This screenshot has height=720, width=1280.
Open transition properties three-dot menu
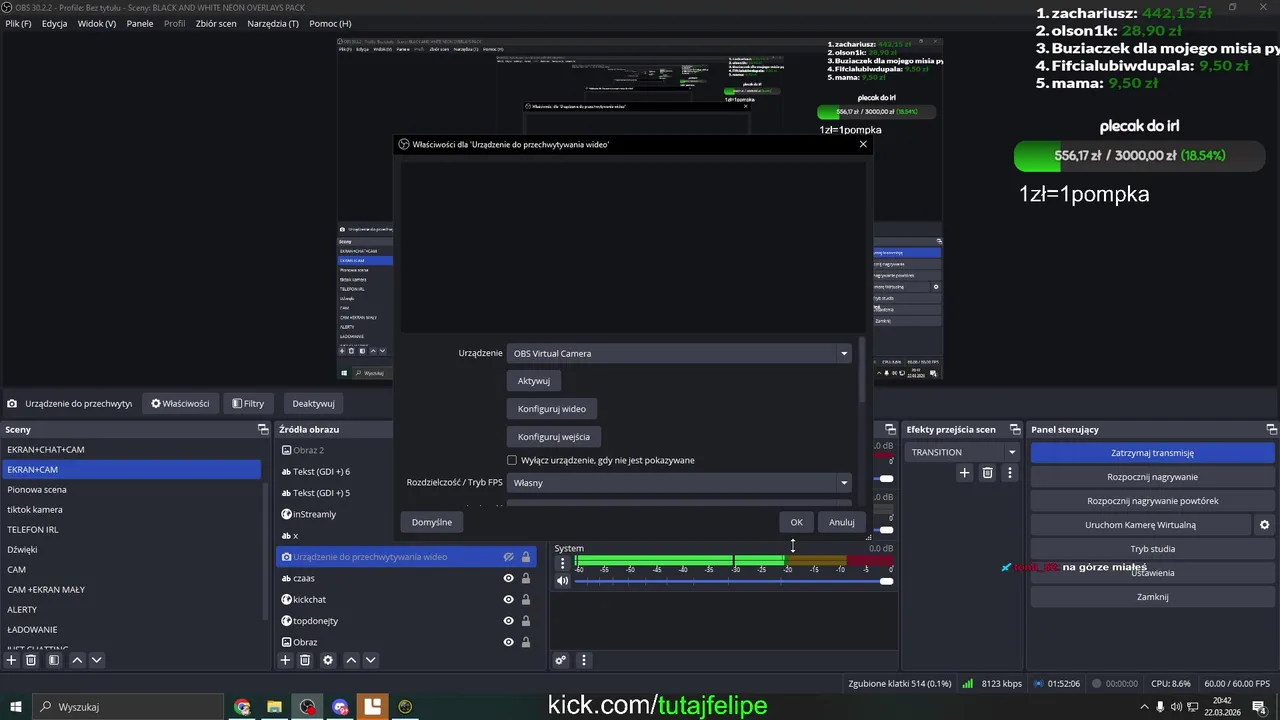pos(1010,473)
